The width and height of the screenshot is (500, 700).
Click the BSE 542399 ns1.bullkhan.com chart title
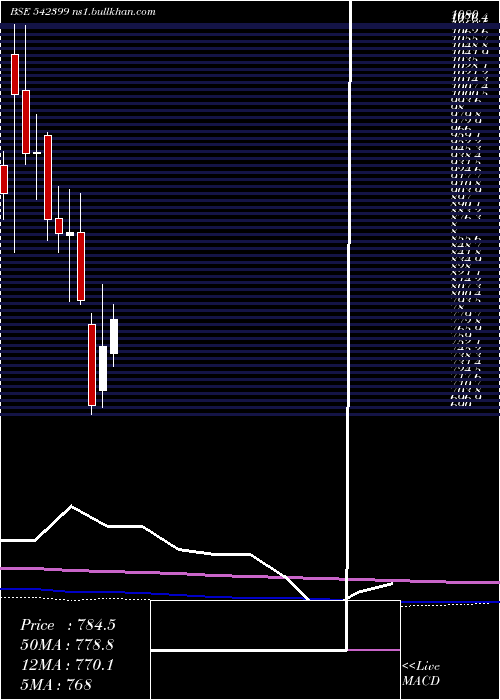coord(83,12)
